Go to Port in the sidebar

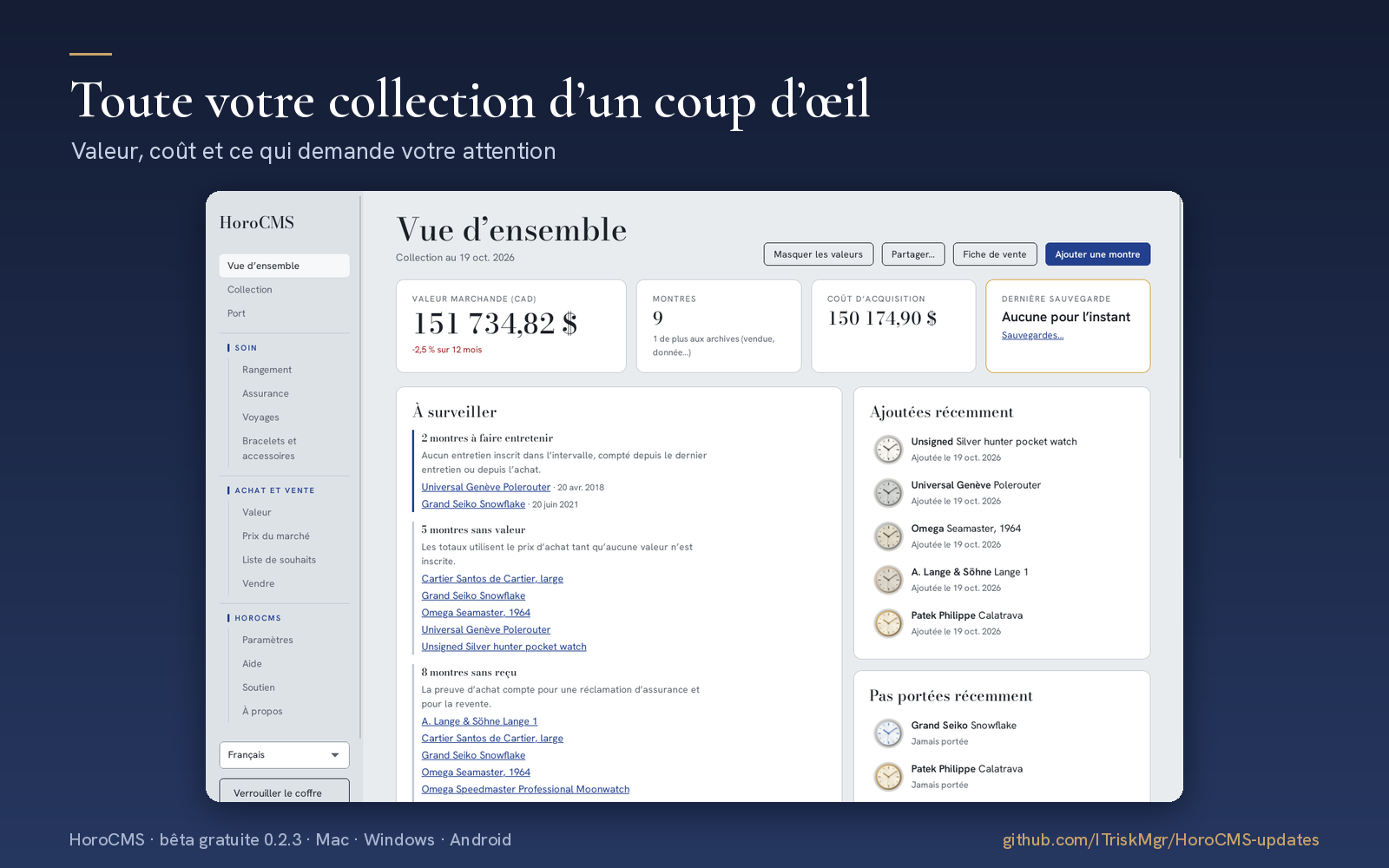pyautogui.click(x=284, y=313)
